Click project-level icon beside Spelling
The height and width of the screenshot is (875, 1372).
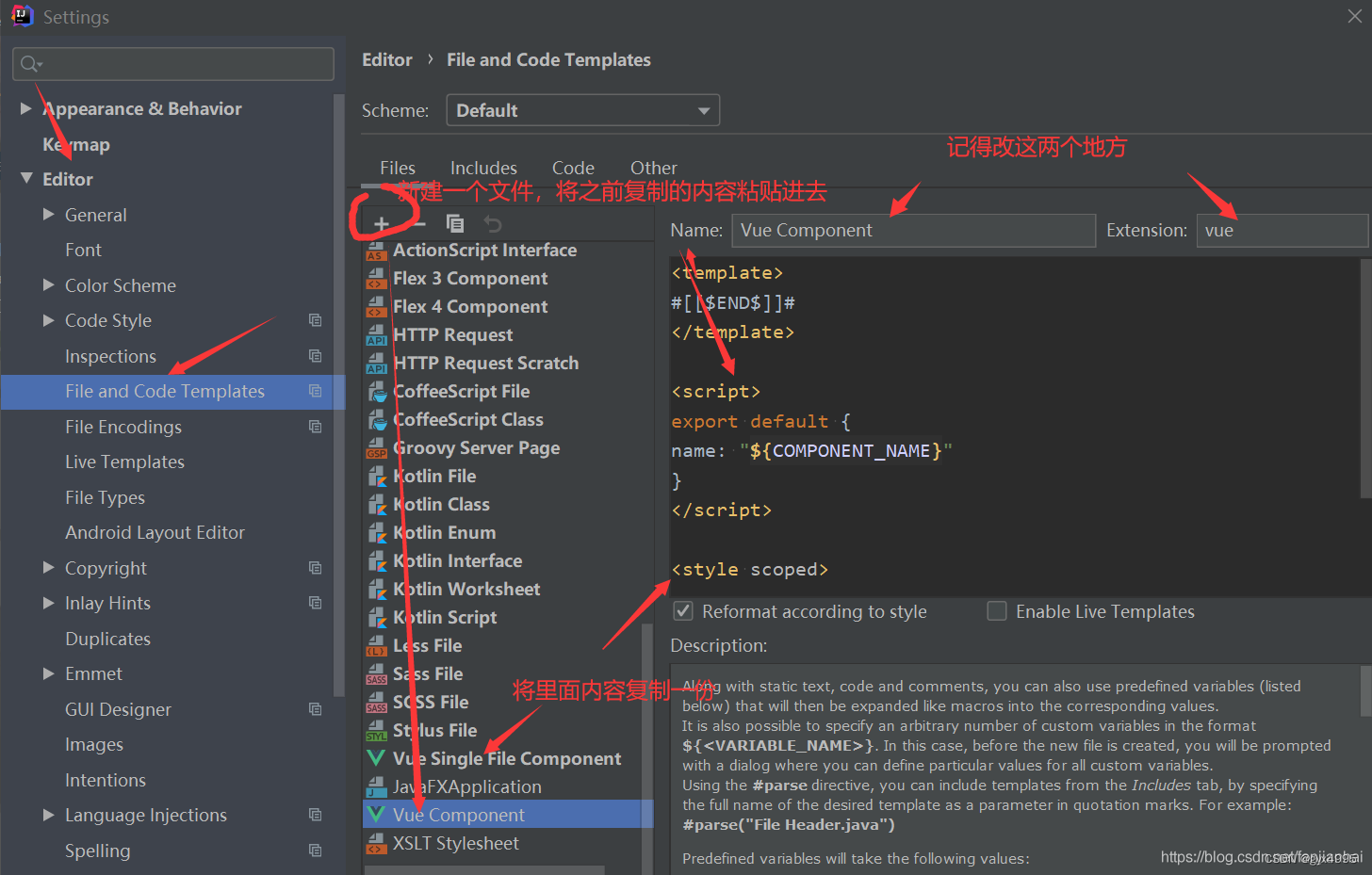(316, 851)
